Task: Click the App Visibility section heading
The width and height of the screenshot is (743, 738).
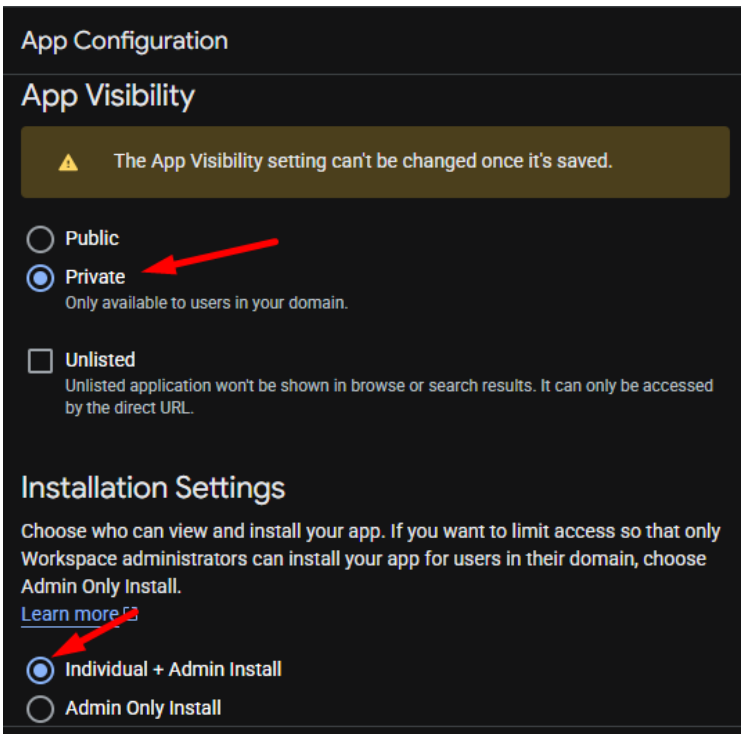Action: click(x=108, y=96)
